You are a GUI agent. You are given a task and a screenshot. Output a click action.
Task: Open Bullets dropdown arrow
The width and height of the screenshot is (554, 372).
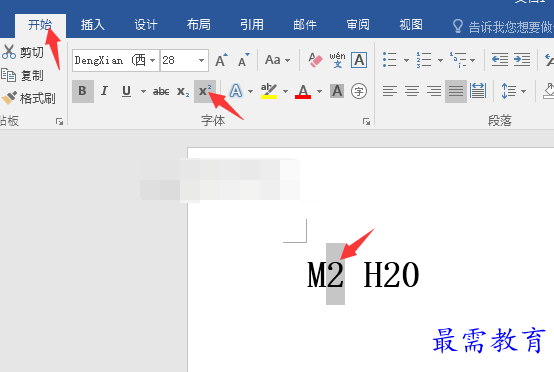click(x=406, y=60)
